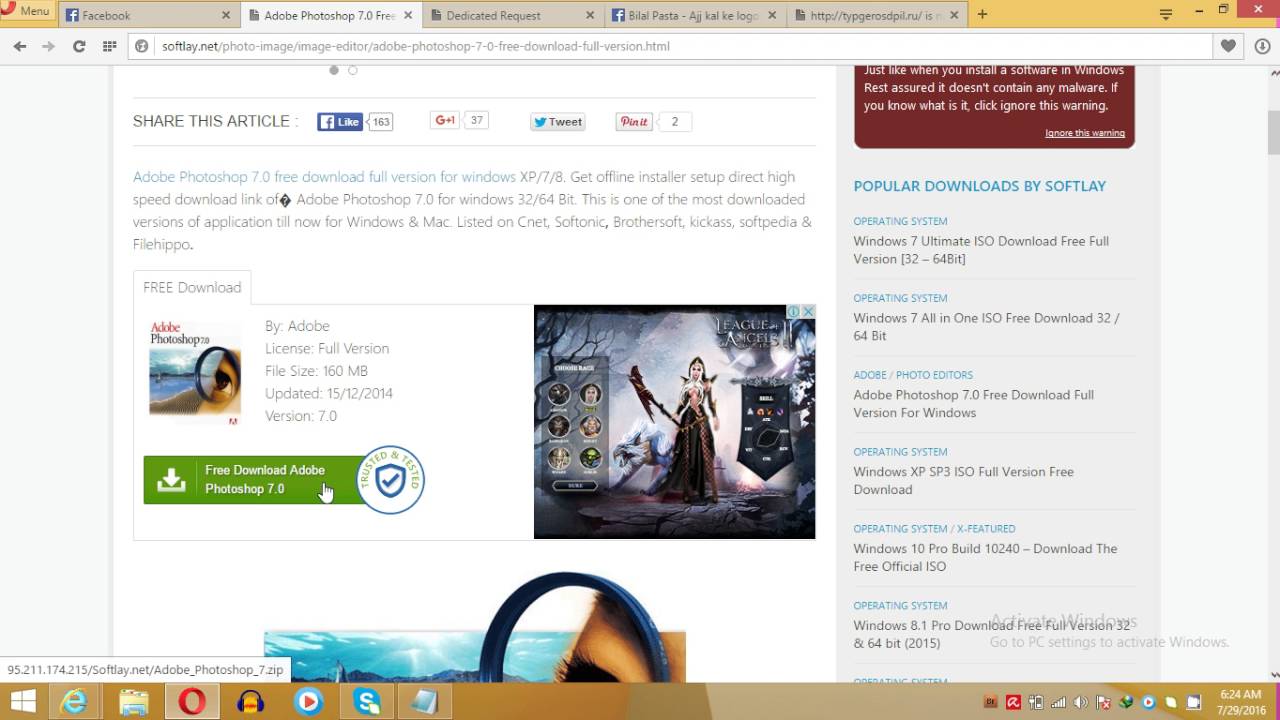Click the Trusted & Tested shield badge
1280x720 pixels.
(390, 480)
